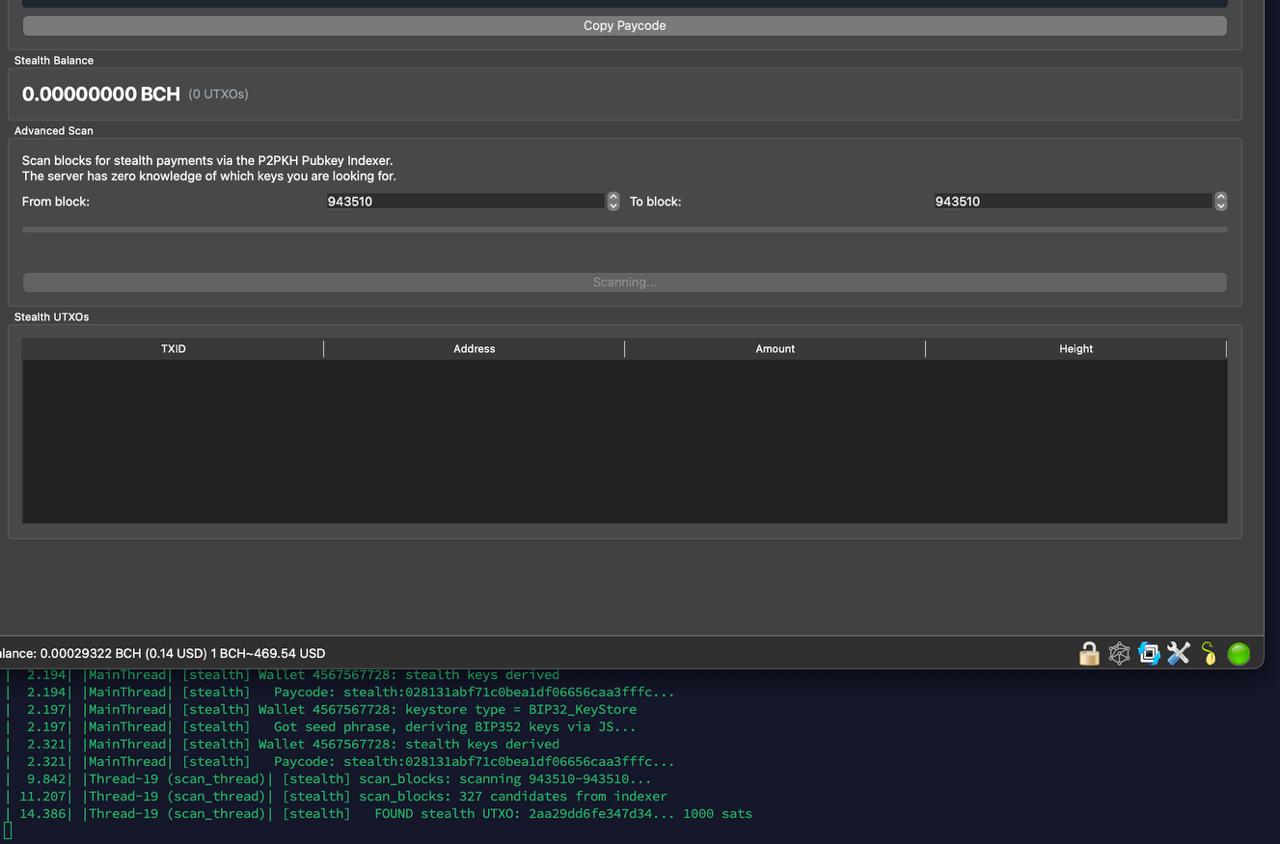Viewport: 1280px width, 844px height.
Task: Focus the To block number field
Action: pyautogui.click(x=1072, y=201)
